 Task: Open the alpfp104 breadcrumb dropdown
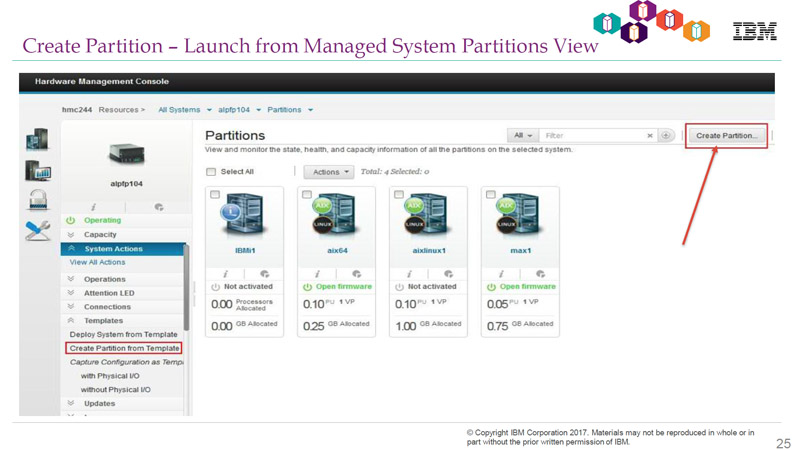pos(259,110)
